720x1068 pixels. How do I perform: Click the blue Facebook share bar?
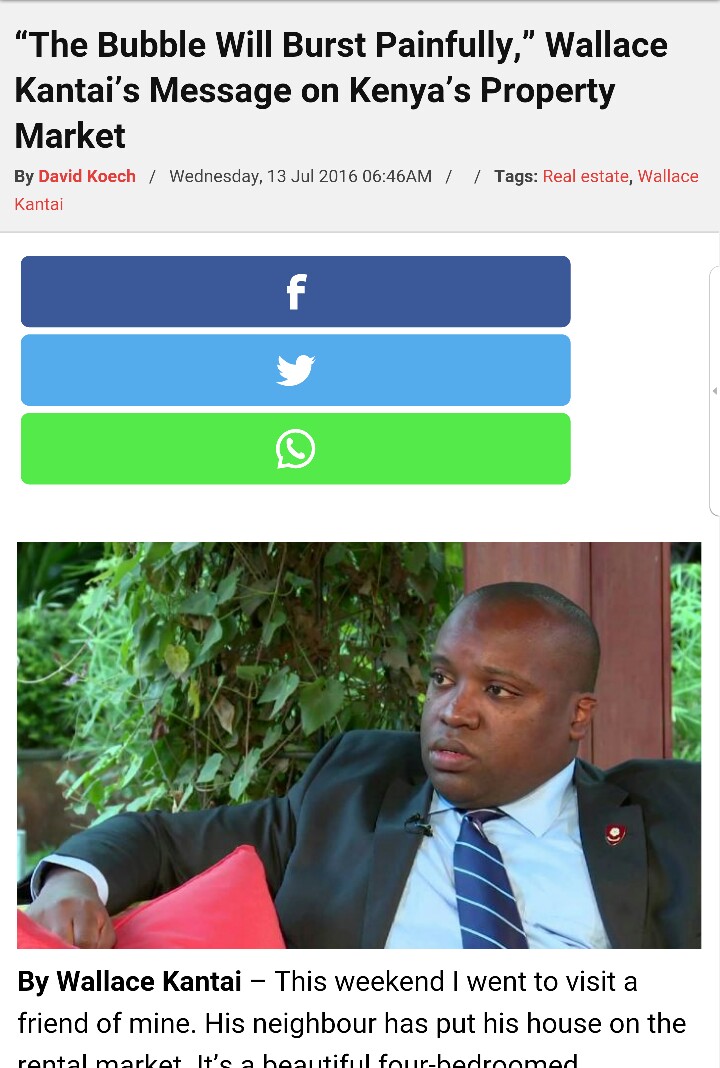[x=296, y=292]
